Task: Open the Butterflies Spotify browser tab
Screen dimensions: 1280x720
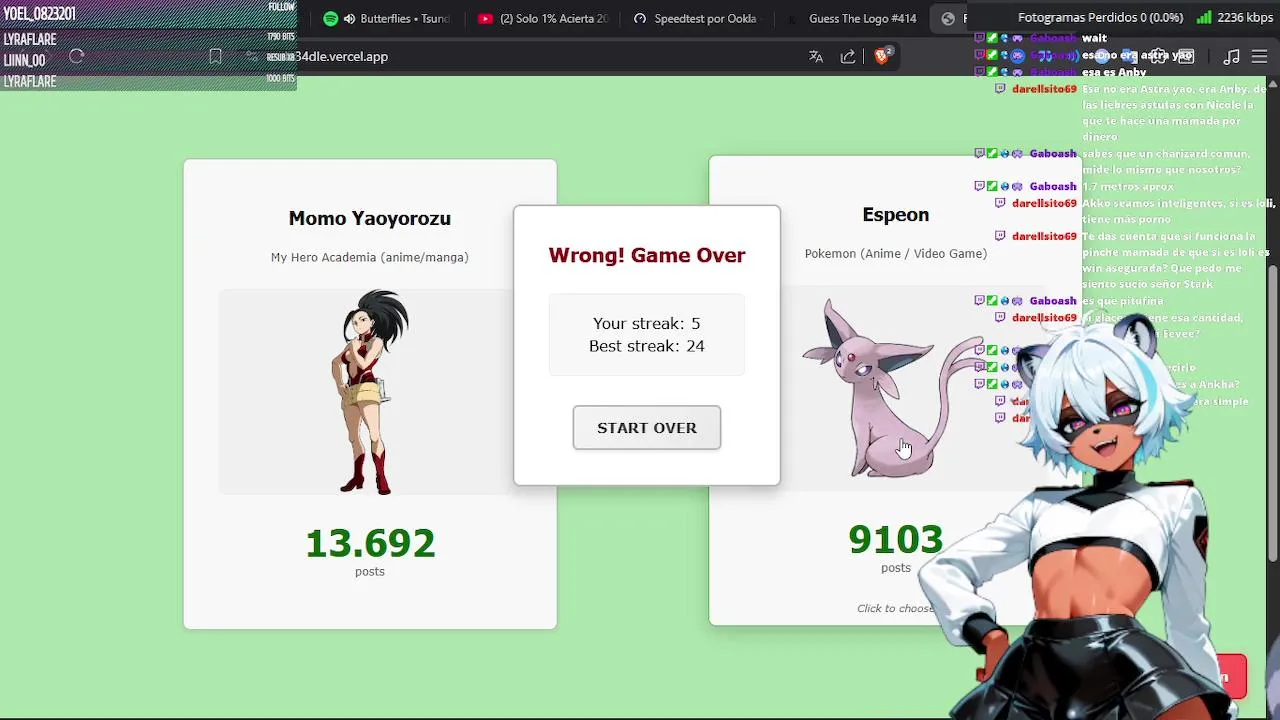Action: pos(388,18)
